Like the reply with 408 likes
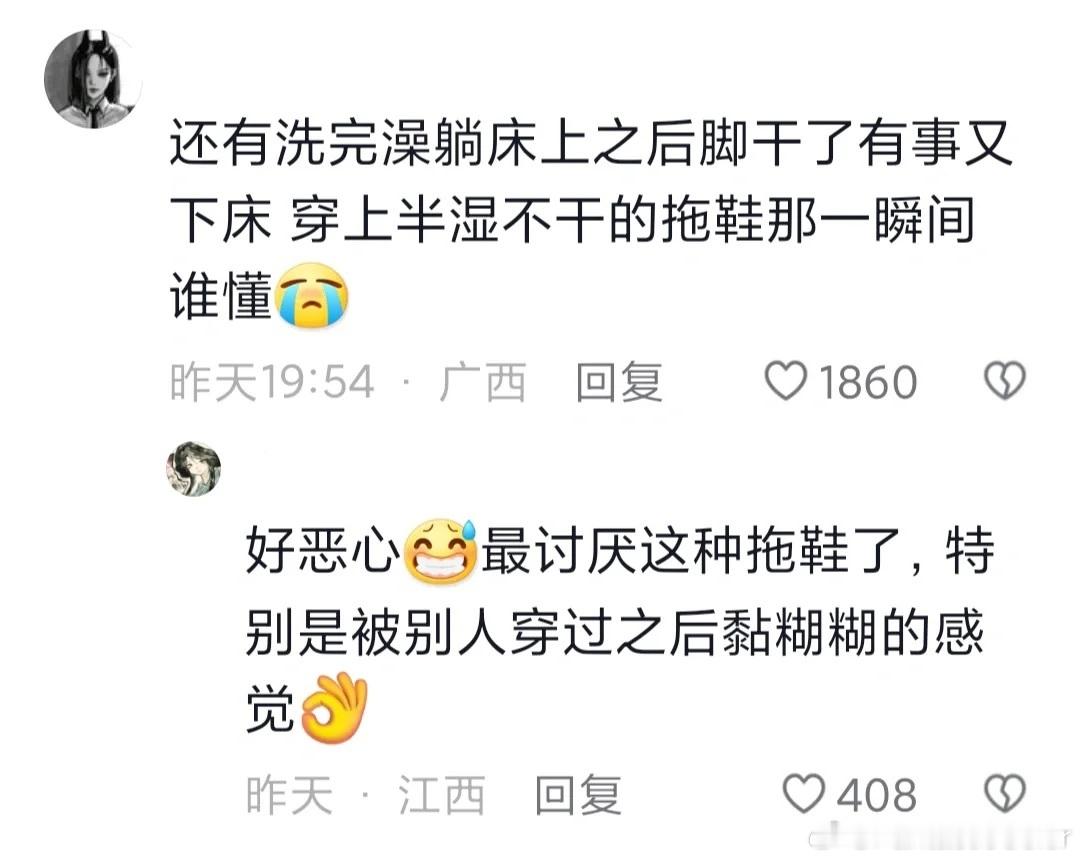 [804, 793]
